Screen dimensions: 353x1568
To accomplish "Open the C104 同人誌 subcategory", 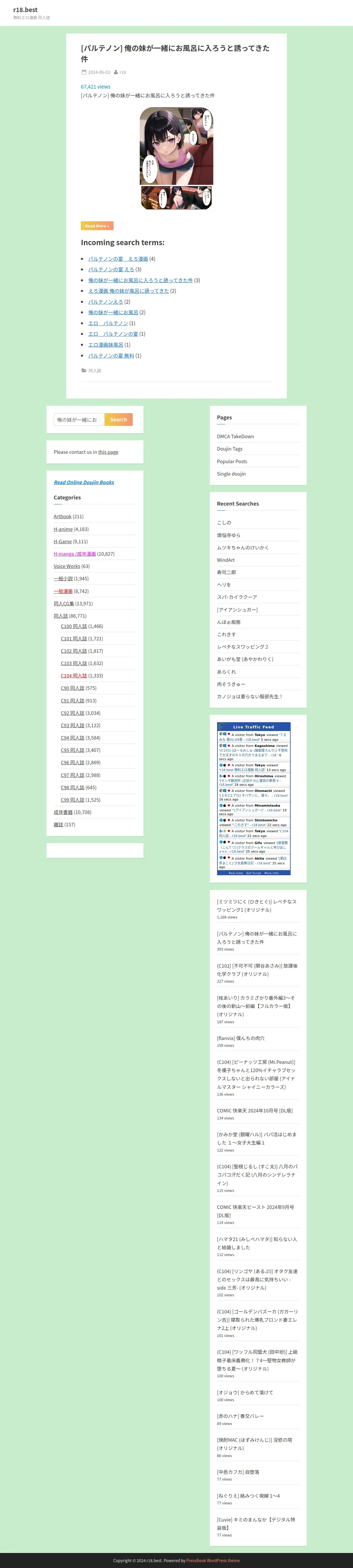I will 74,676.
